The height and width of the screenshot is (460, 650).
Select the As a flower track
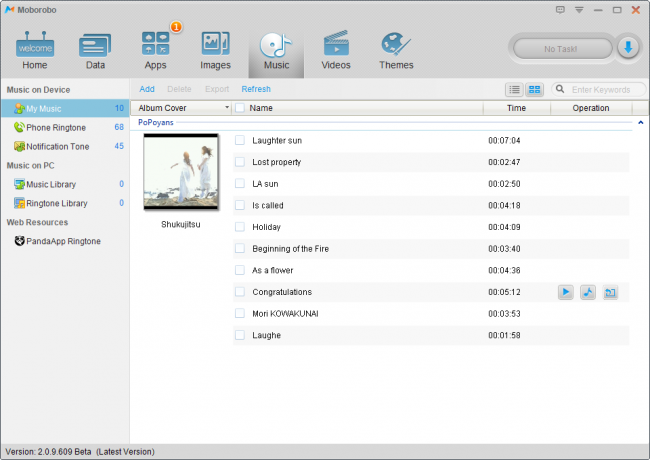[x=273, y=270]
